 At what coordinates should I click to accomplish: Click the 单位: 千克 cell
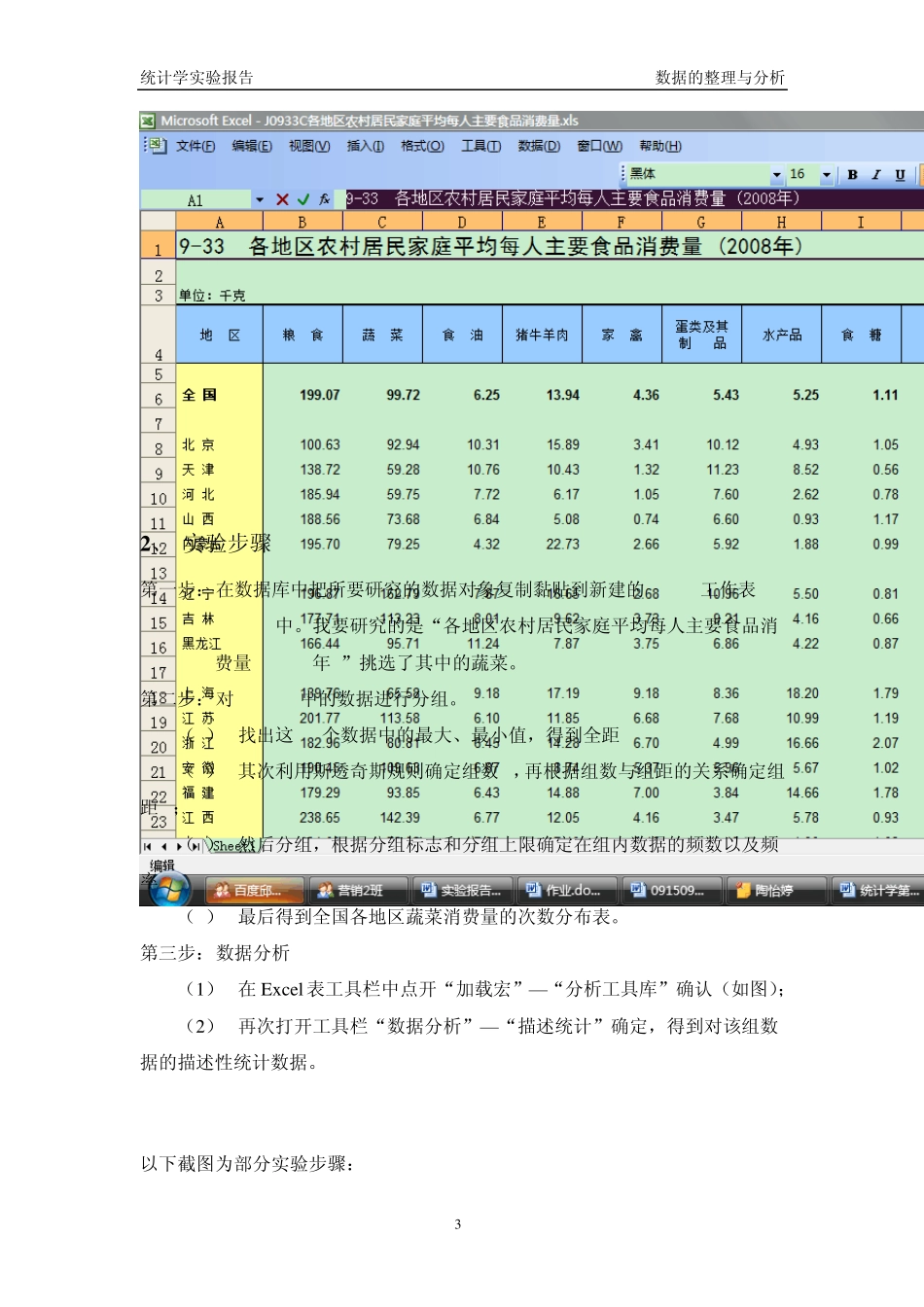click(x=212, y=296)
